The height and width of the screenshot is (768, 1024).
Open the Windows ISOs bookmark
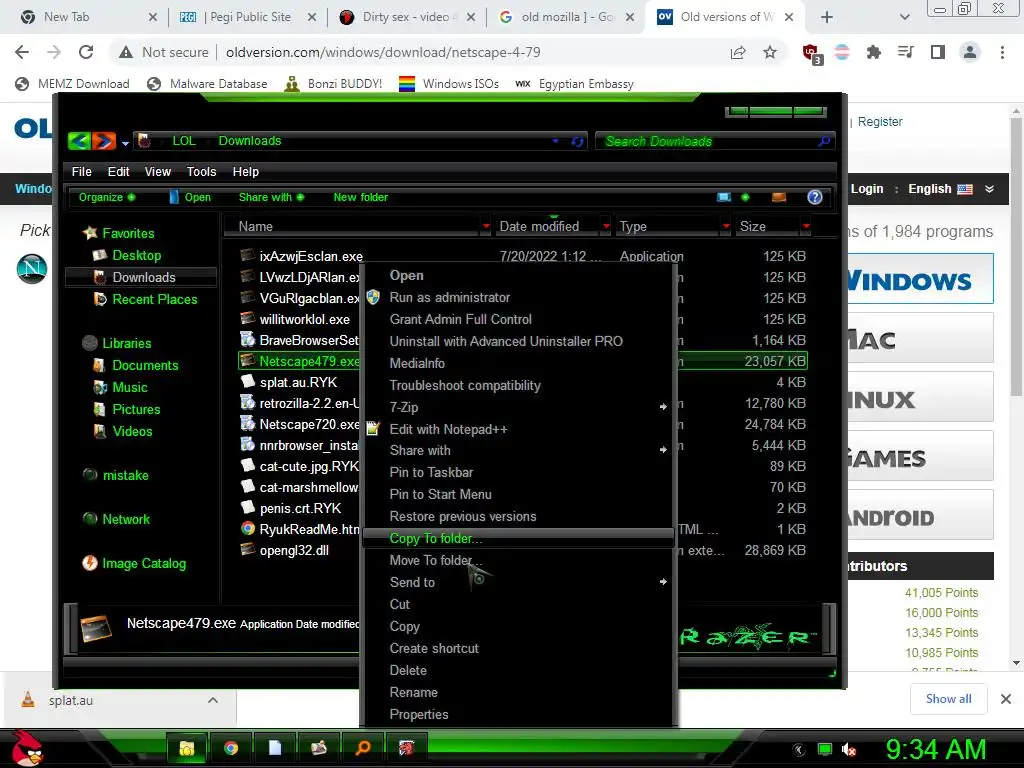point(449,84)
